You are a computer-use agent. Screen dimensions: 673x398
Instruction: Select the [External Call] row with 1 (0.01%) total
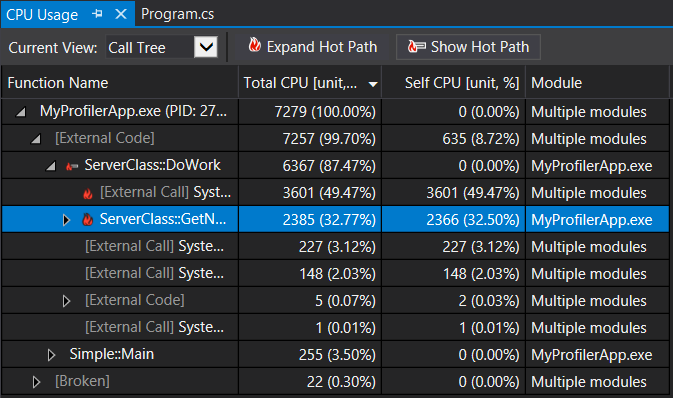pos(335,328)
